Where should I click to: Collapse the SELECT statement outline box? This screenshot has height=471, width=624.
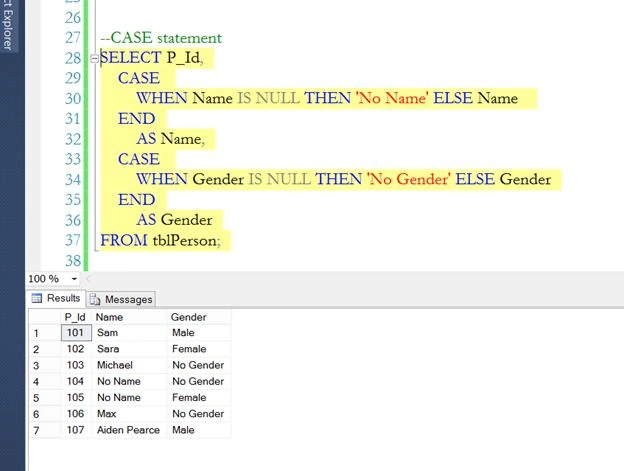coord(94,59)
